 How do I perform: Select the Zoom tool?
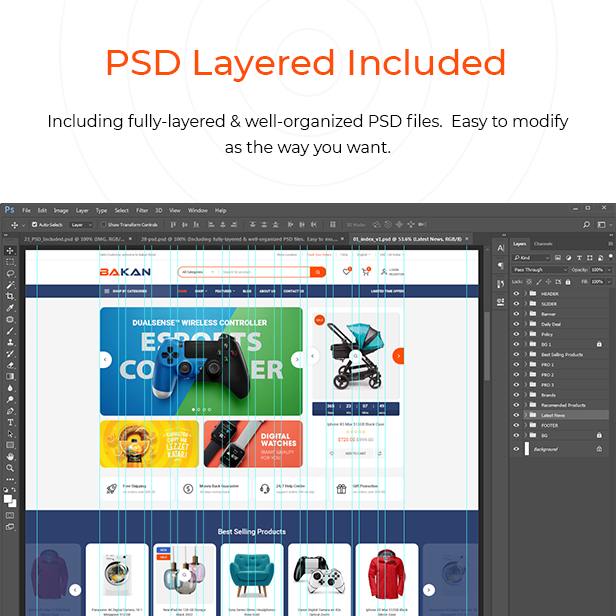[10, 467]
